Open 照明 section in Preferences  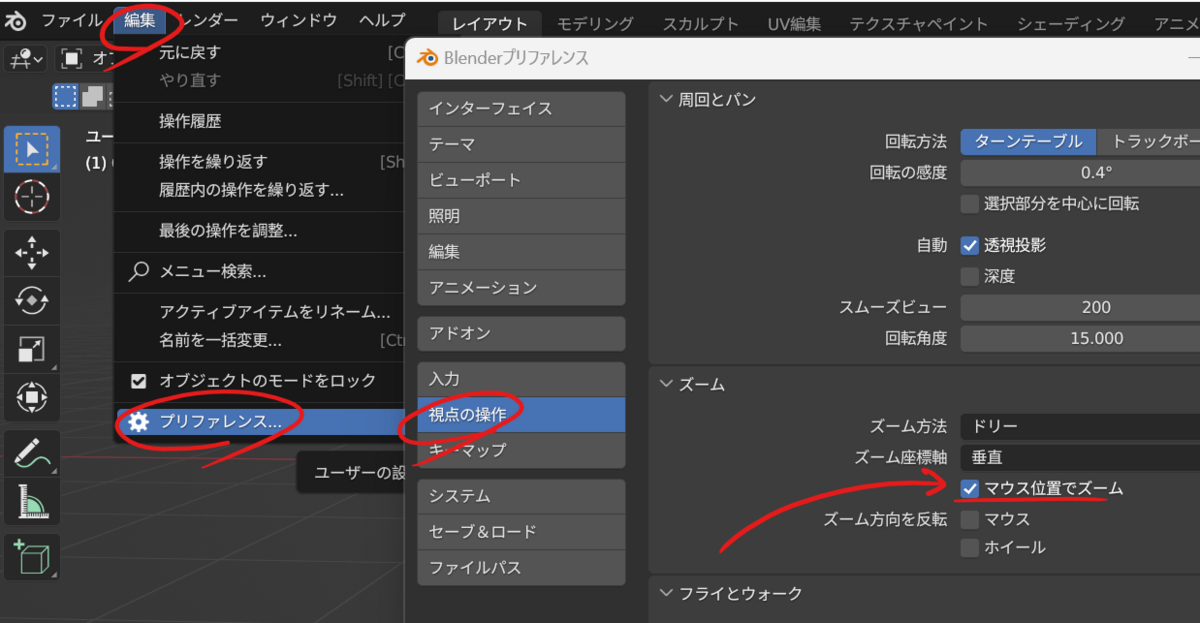(521, 216)
